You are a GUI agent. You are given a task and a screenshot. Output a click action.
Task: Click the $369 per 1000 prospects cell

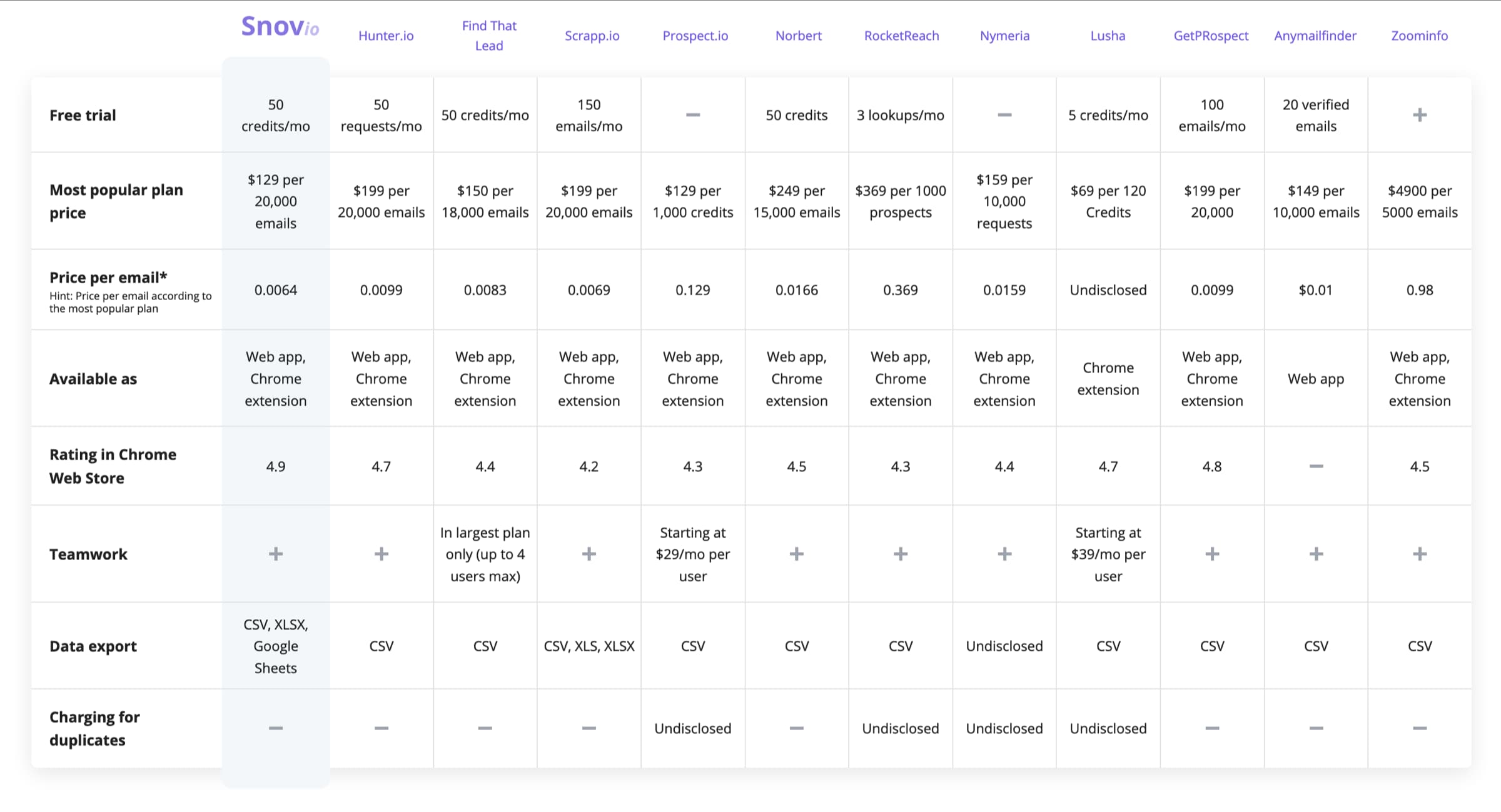coord(901,201)
